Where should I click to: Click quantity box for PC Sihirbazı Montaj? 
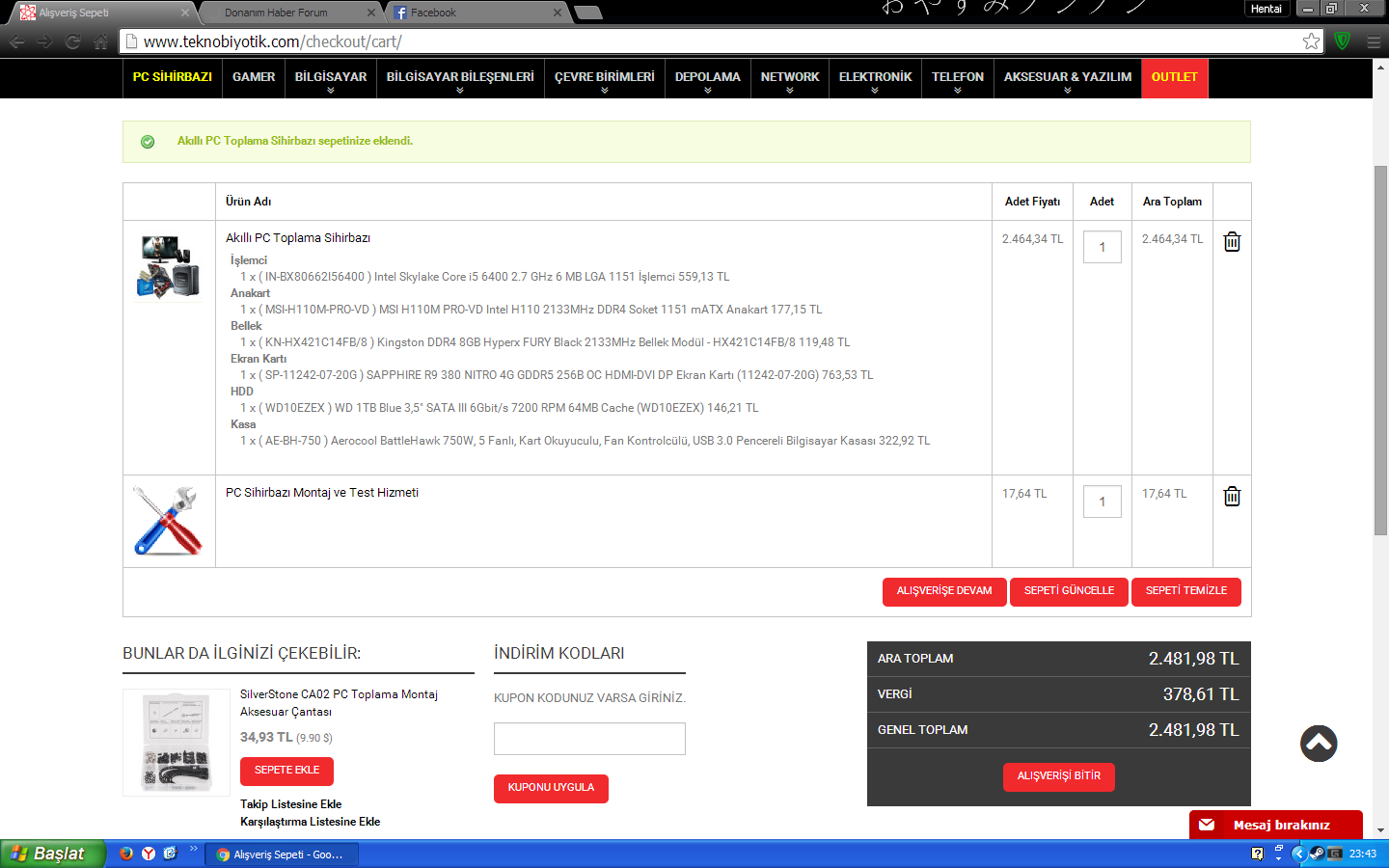pyautogui.click(x=1102, y=502)
